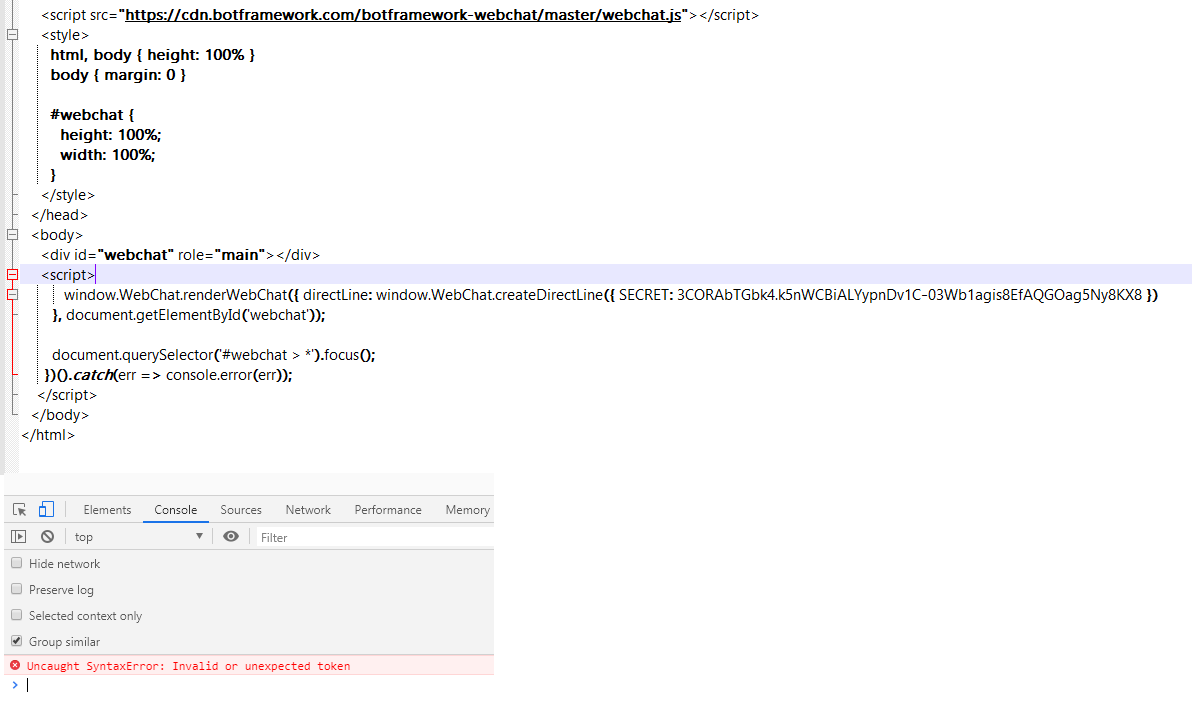Check Selected context only
Screen dimensions: 1192x720
pos(16,615)
